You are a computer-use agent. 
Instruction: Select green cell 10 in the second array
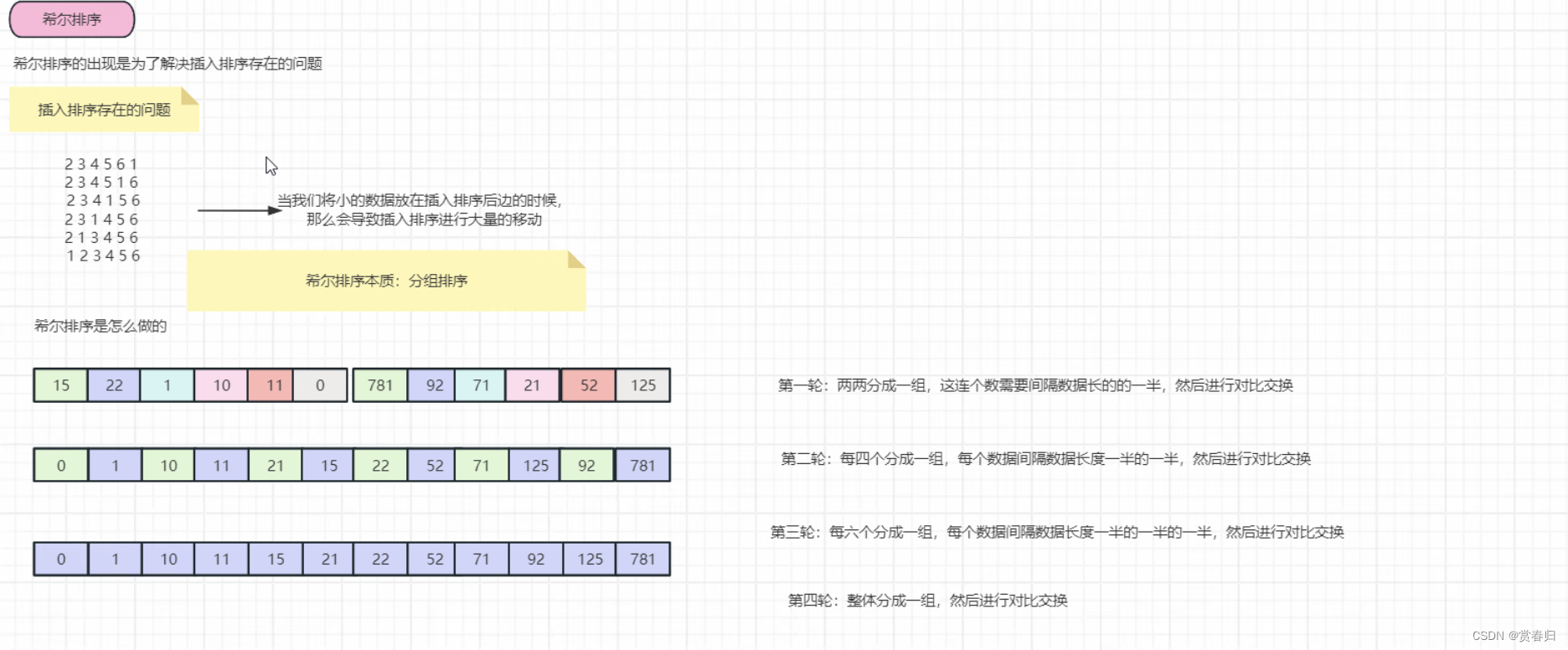point(168,466)
